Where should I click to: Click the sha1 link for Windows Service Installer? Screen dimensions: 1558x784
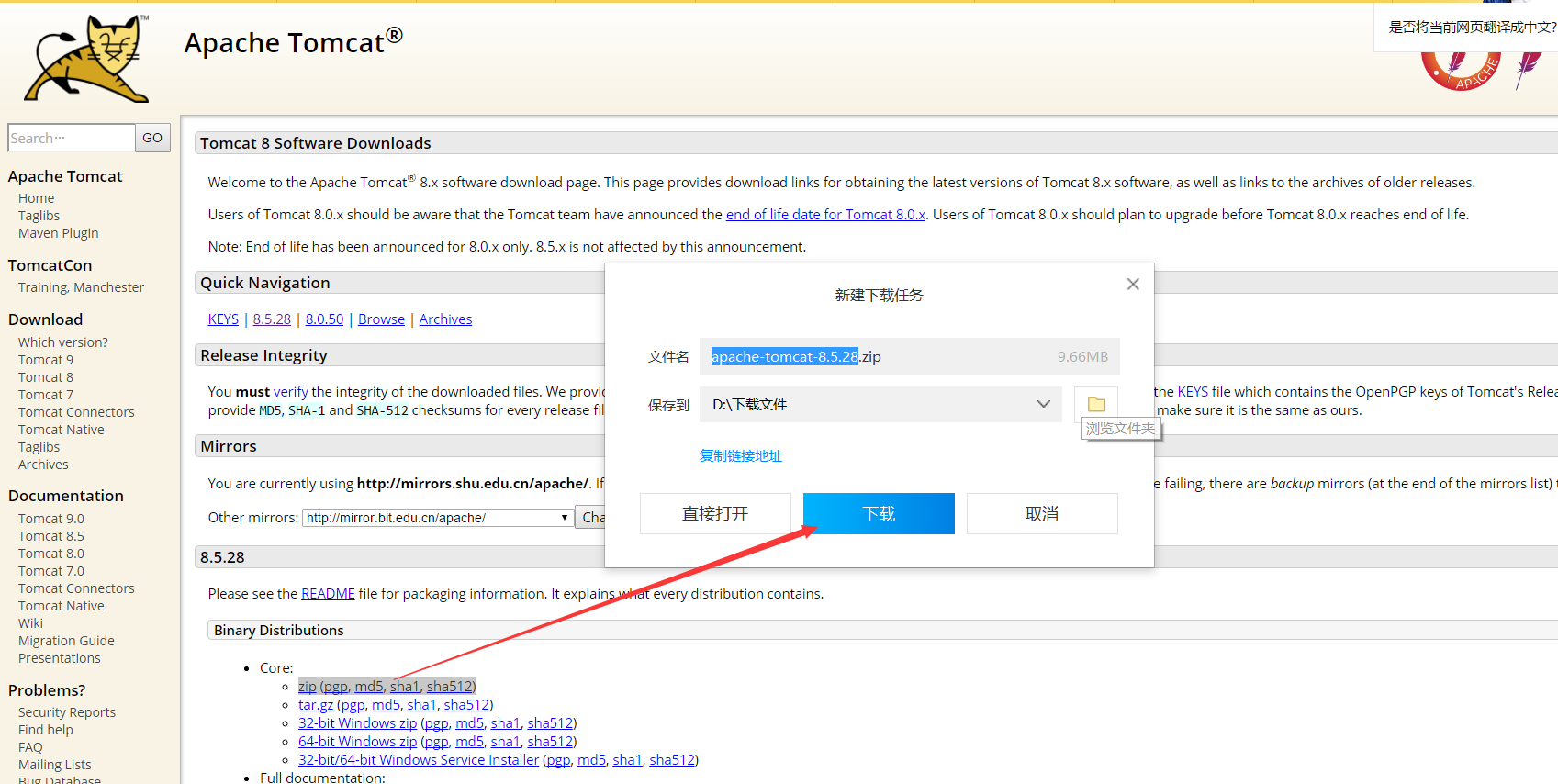coord(627,760)
